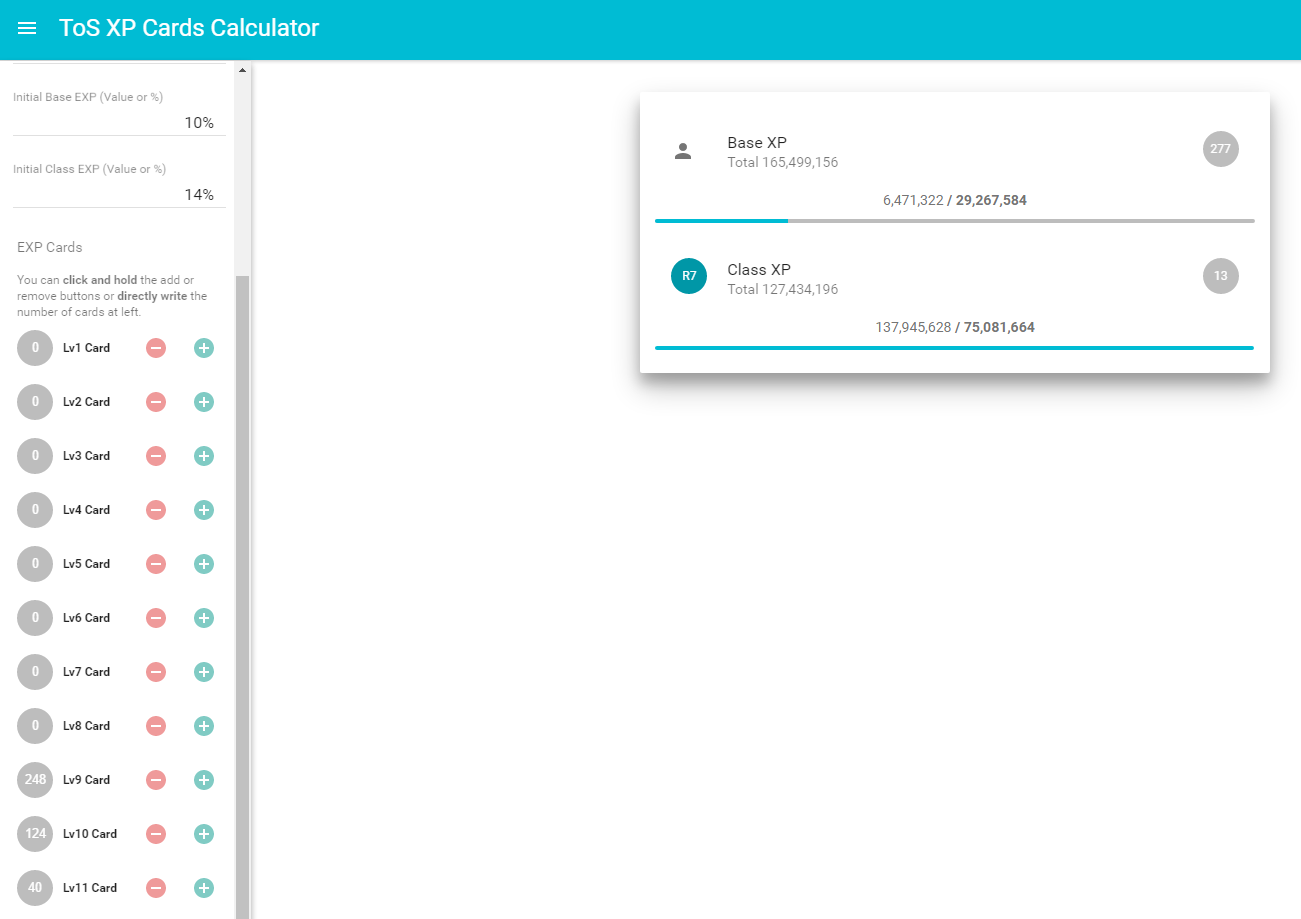Add one Lv1 Card

point(204,348)
